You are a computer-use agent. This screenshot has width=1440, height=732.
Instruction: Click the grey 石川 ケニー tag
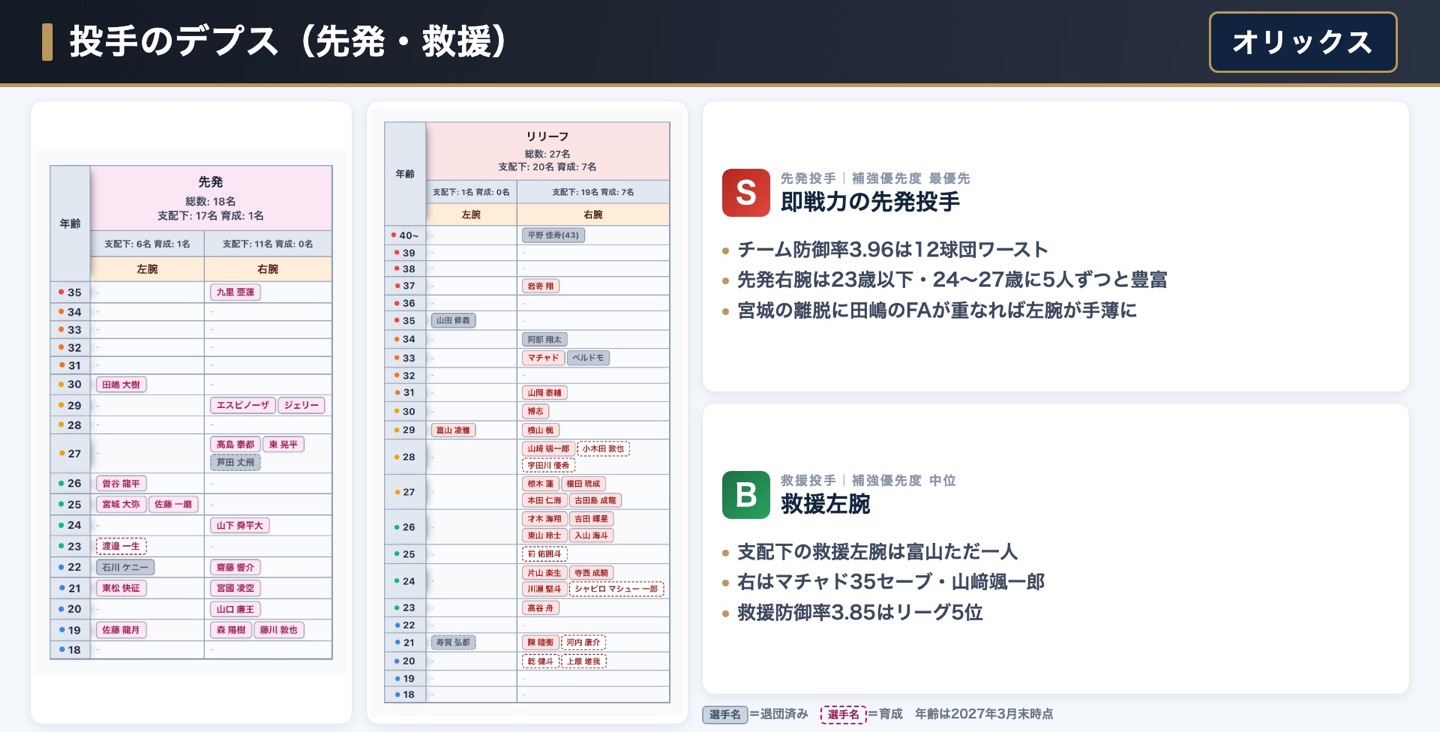(x=125, y=567)
